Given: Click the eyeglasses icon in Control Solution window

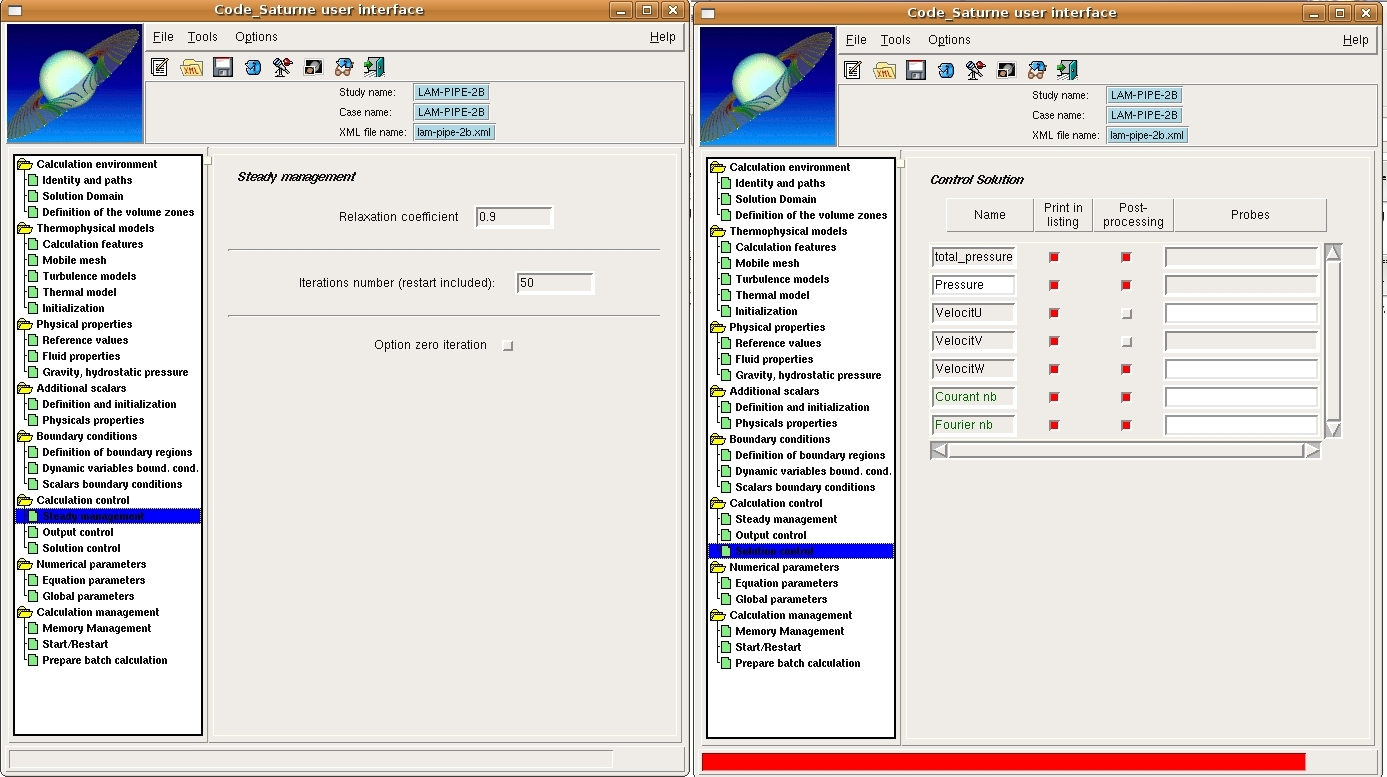Looking at the screenshot, I should [1037, 70].
